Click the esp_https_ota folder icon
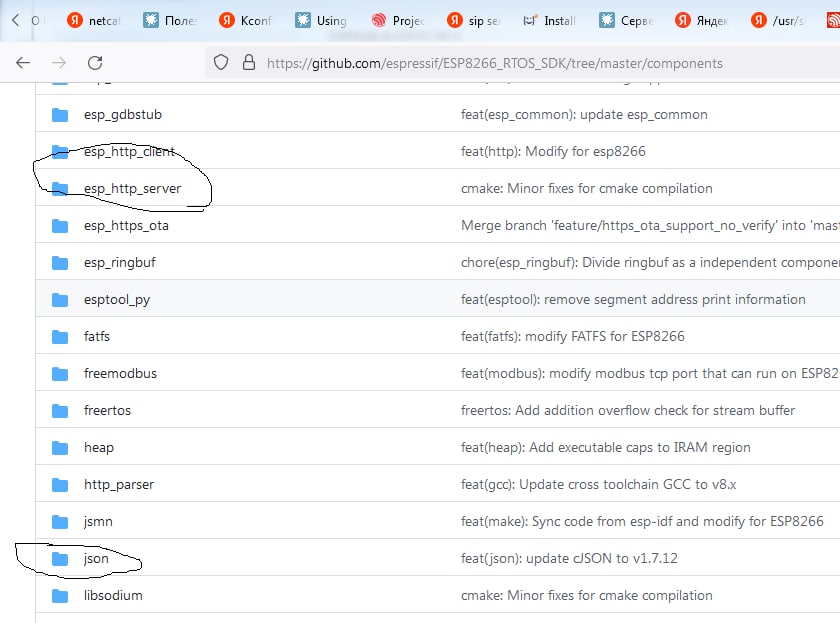The height and width of the screenshot is (623, 840). coord(60,226)
